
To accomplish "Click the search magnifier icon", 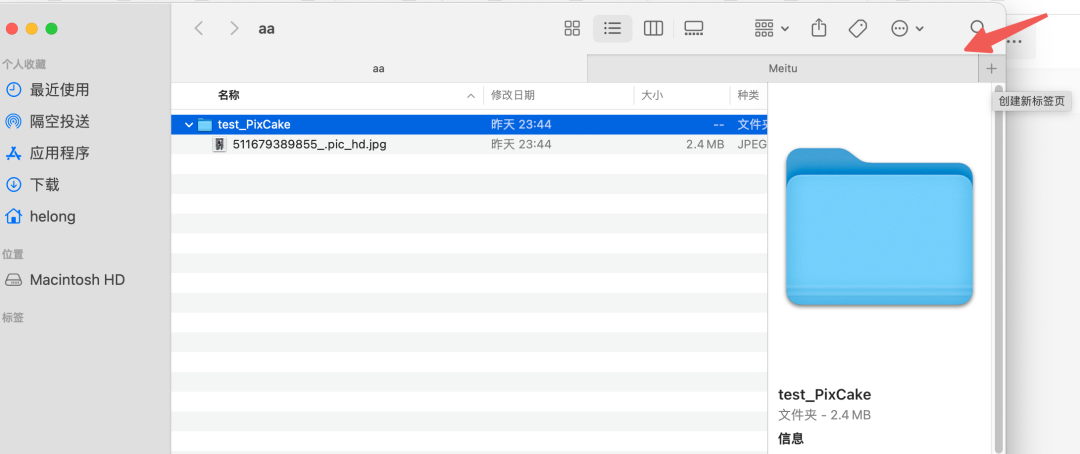I will coord(978,29).
